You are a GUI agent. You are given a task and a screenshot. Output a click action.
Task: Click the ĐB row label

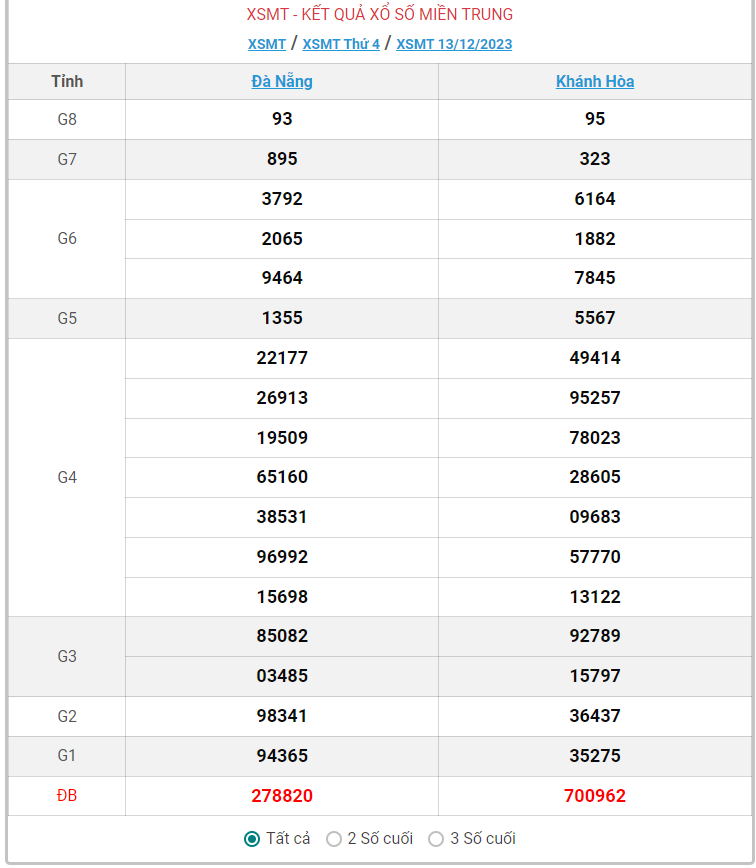click(67, 796)
